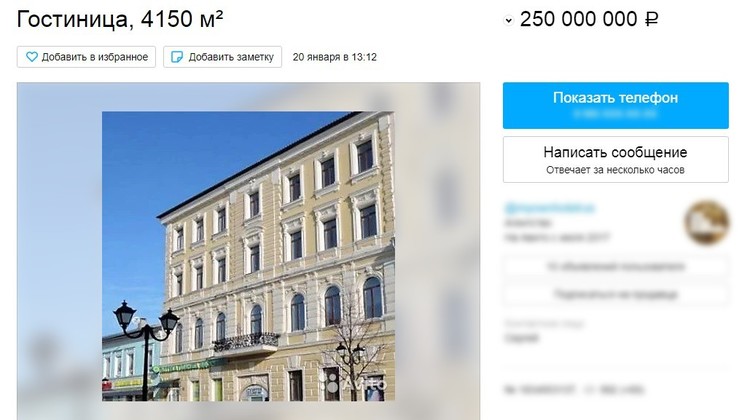Click the seller's round avatar

tap(706, 222)
